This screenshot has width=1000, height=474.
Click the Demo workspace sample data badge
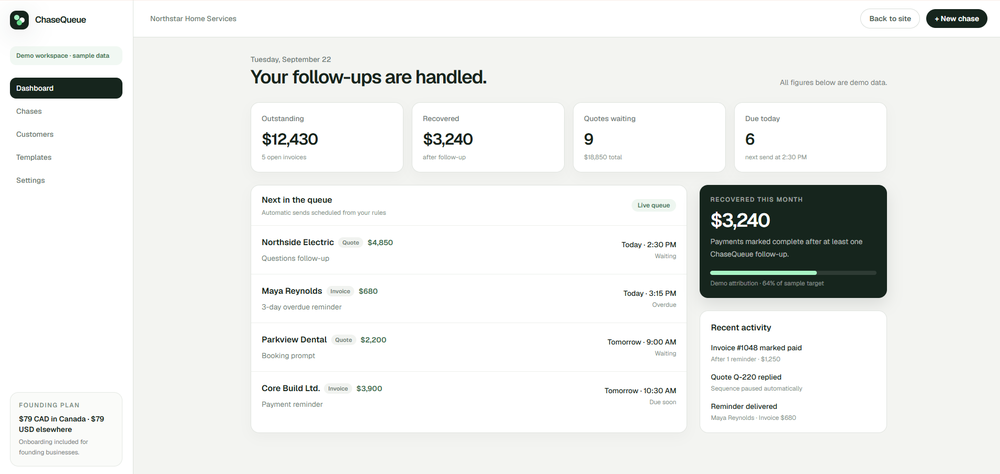[x=66, y=56]
